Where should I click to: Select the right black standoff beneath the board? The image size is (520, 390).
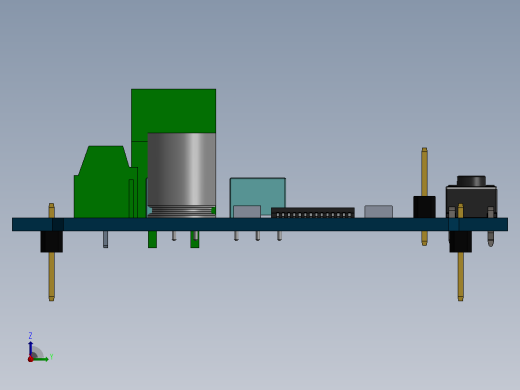[x=460, y=241]
